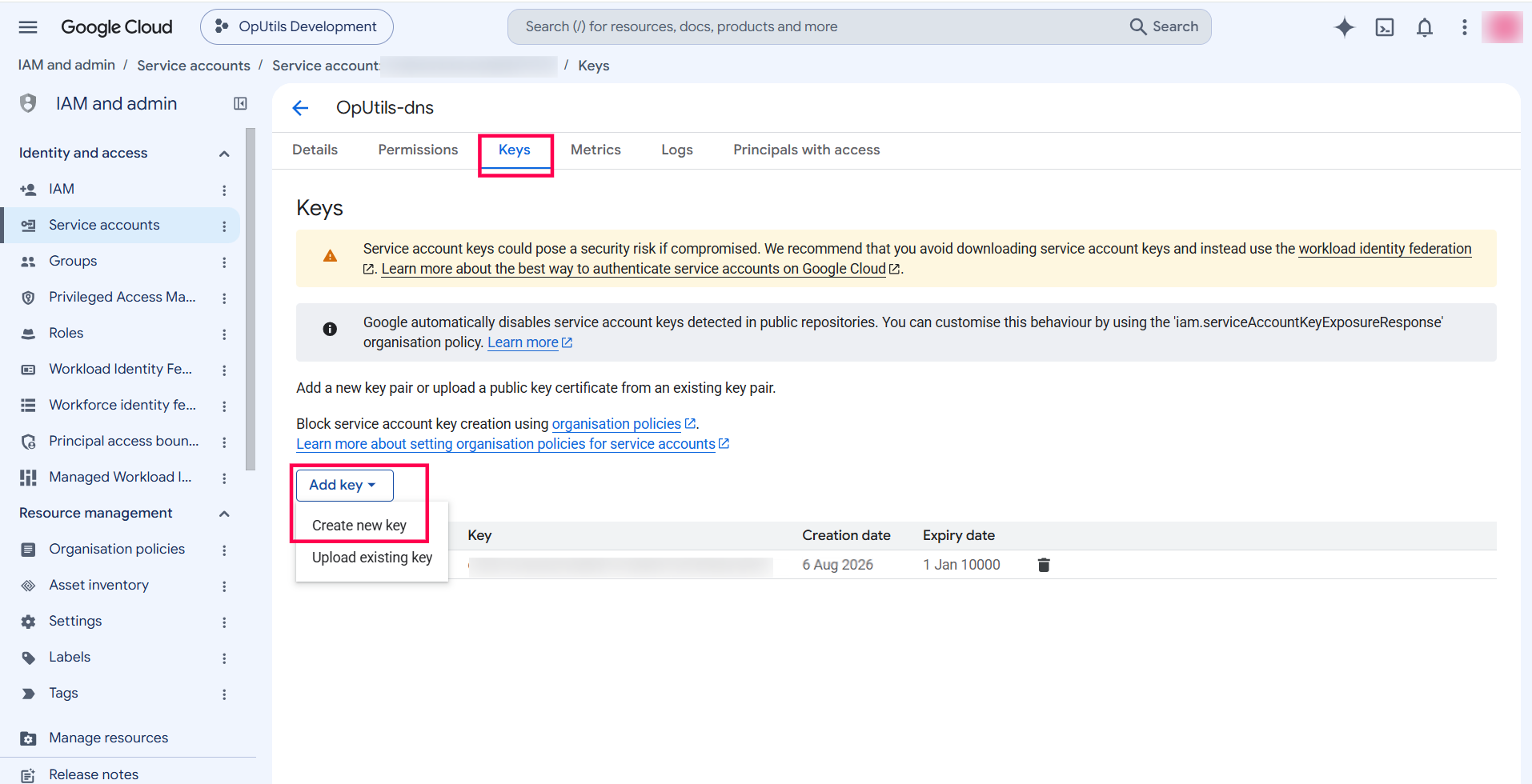Open more options for Organisation policies
This screenshot has width=1532, height=784.
[224, 550]
